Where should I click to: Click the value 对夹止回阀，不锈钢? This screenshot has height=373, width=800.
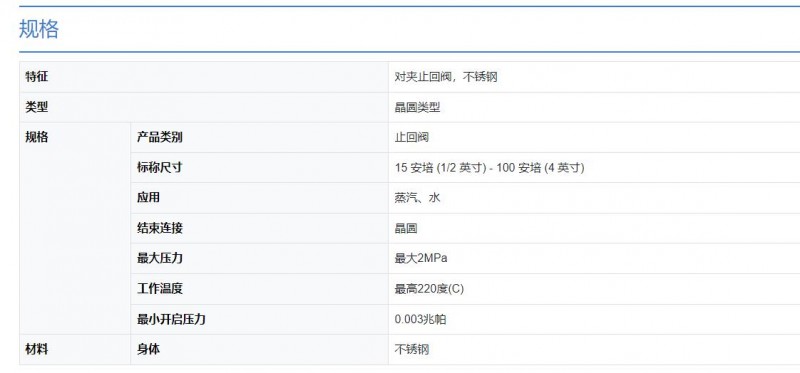445,77
